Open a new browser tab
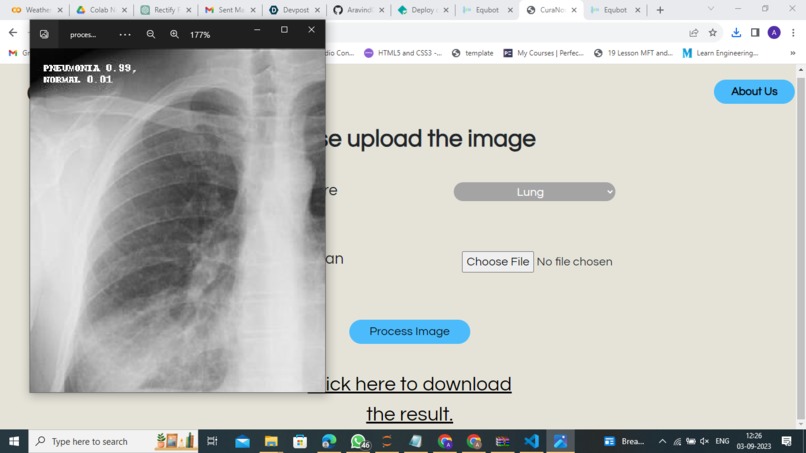 pyautogui.click(x=660, y=10)
